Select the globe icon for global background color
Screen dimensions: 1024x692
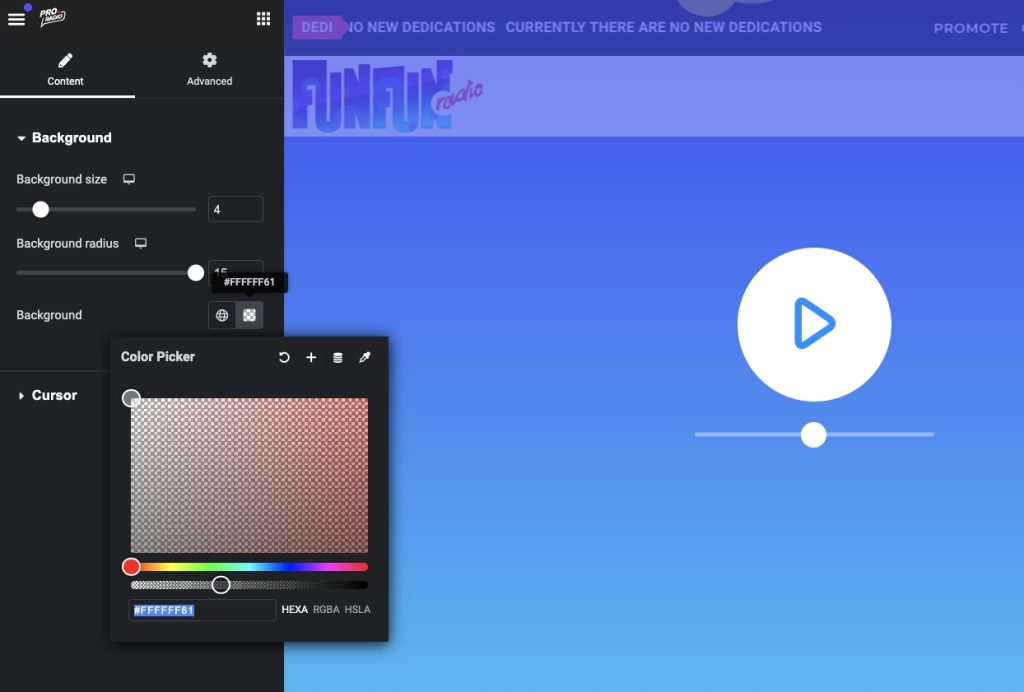(220, 314)
